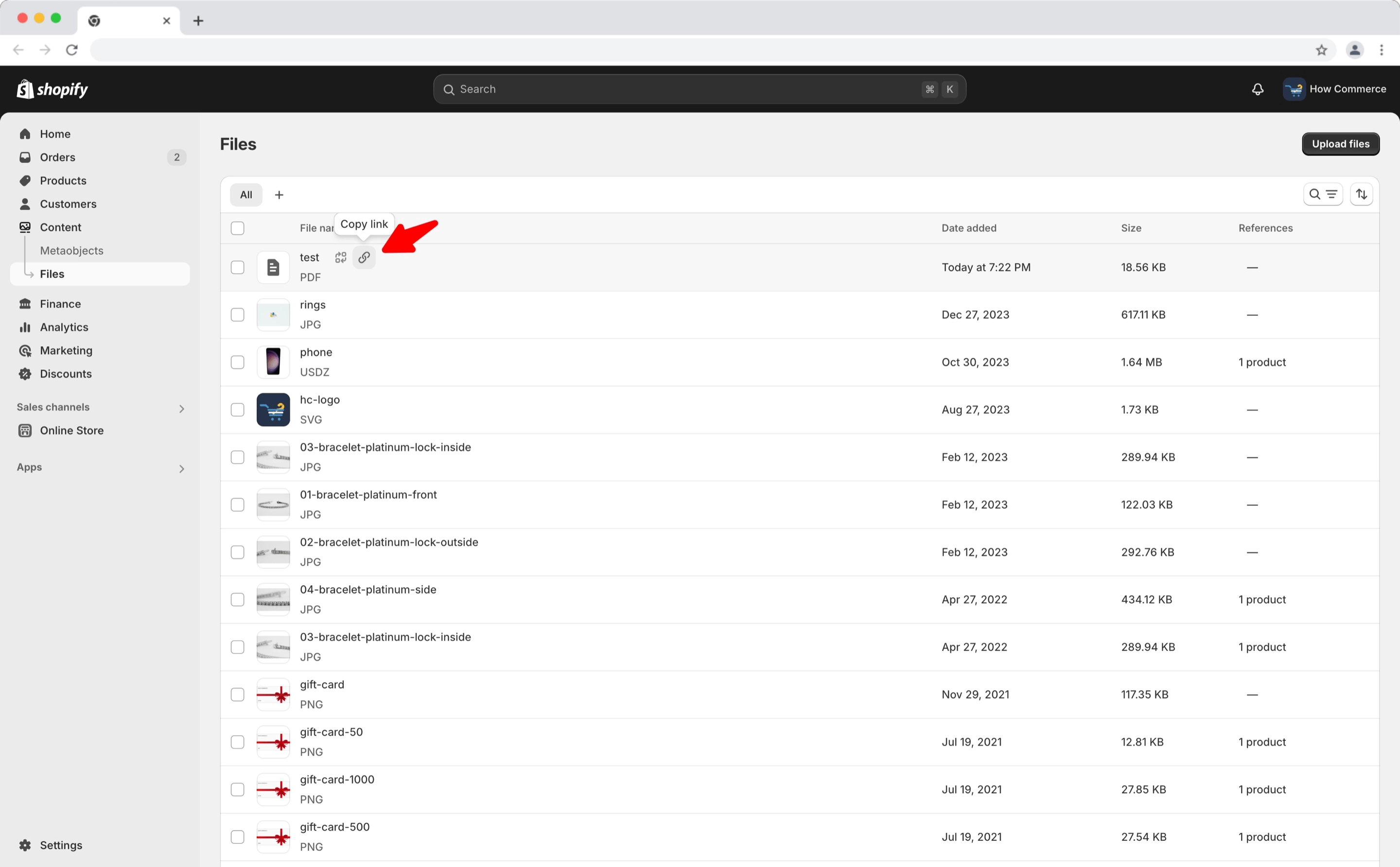Check the box for gift-card-1000

point(237,790)
